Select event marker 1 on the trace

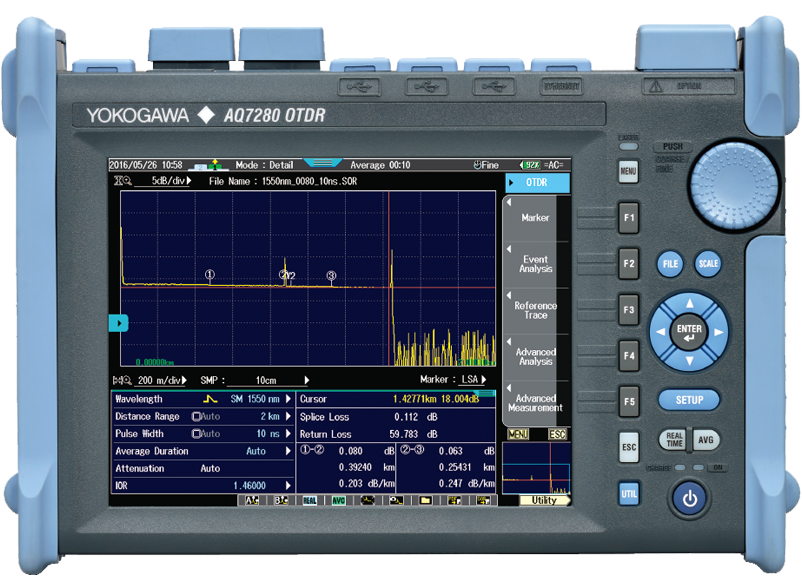[209, 274]
